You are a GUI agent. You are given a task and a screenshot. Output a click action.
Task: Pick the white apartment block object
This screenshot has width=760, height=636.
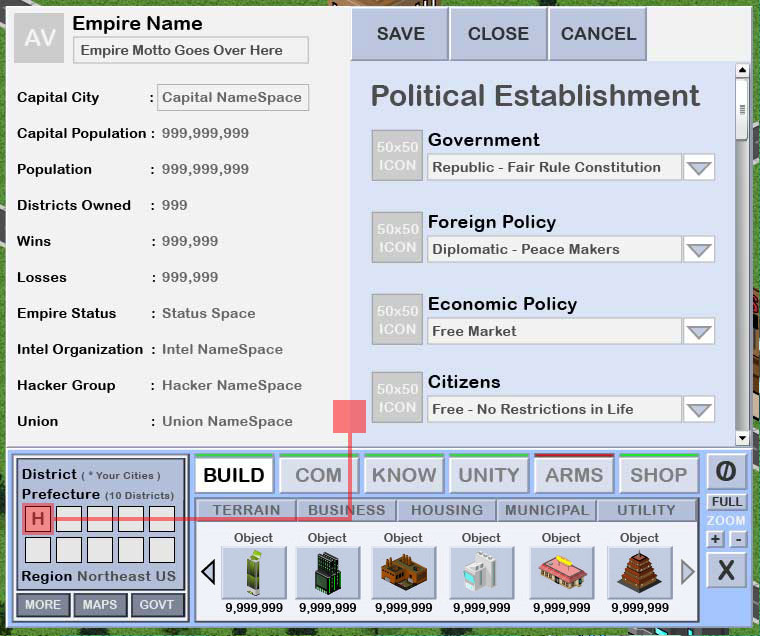pyautogui.click(x=481, y=572)
